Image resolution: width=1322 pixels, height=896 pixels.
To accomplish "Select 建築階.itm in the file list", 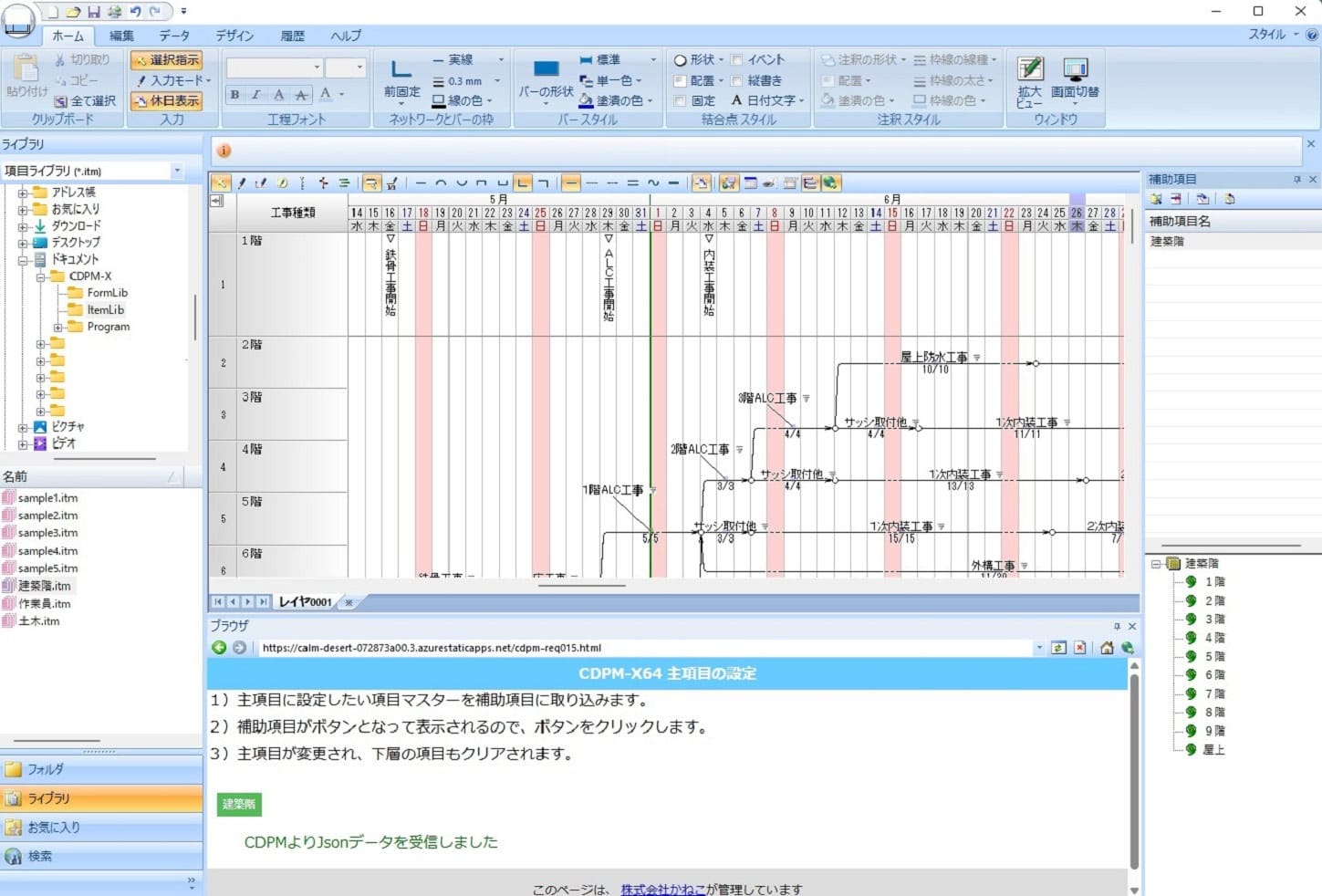I will [44, 586].
